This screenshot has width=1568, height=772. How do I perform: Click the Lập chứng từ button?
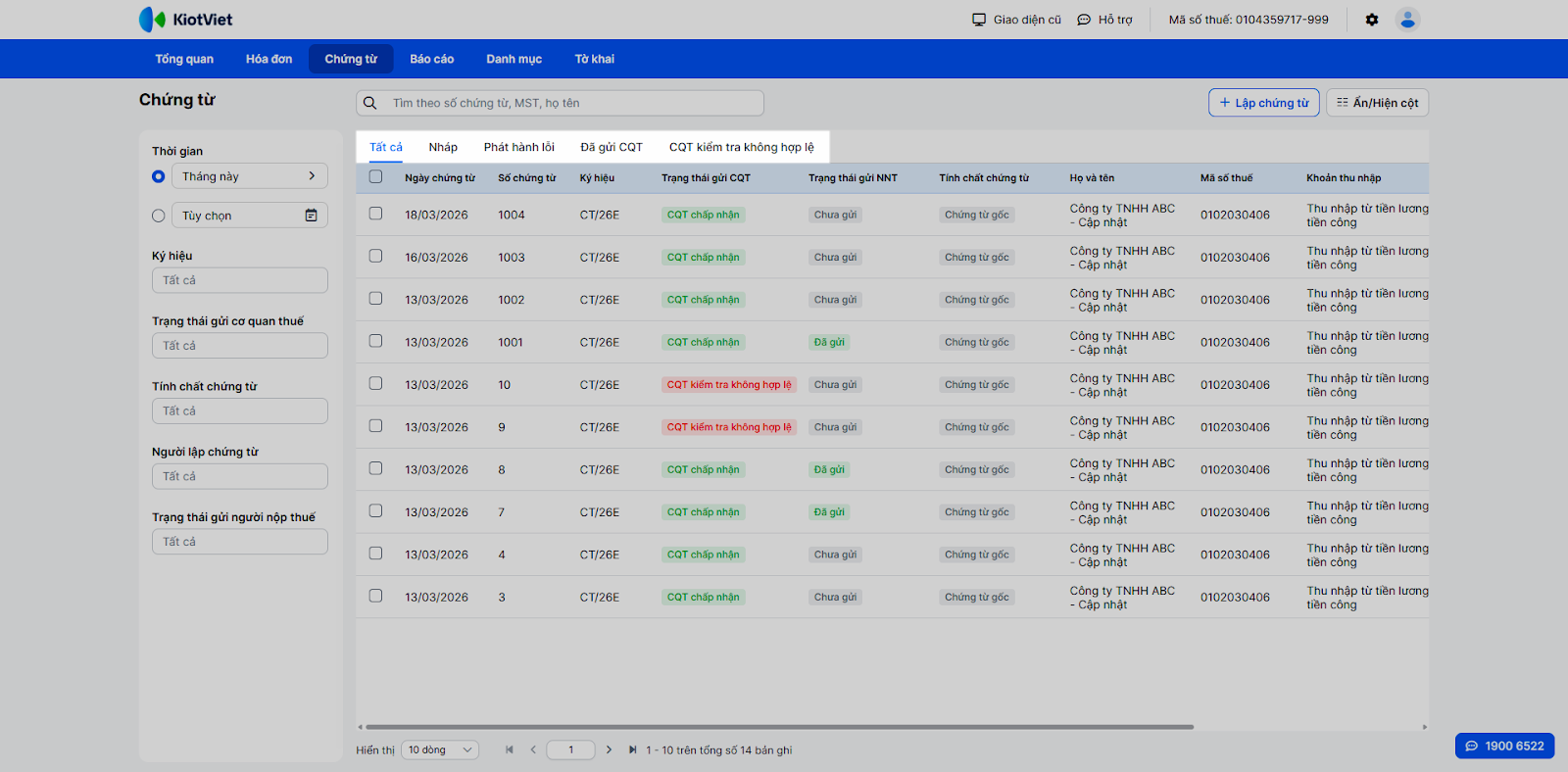click(x=1263, y=103)
